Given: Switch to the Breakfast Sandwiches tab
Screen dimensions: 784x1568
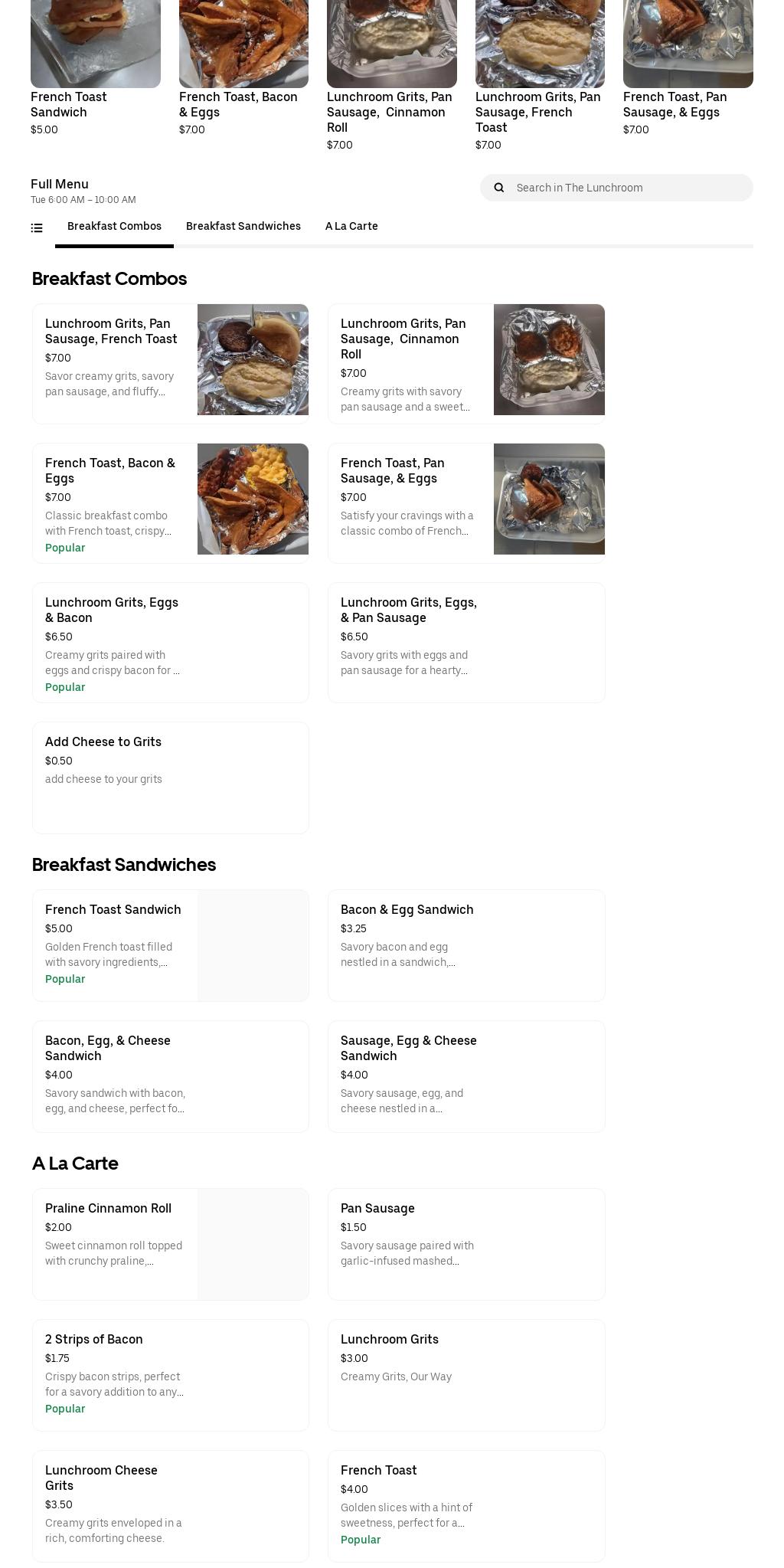Looking at the screenshot, I should tap(243, 226).
